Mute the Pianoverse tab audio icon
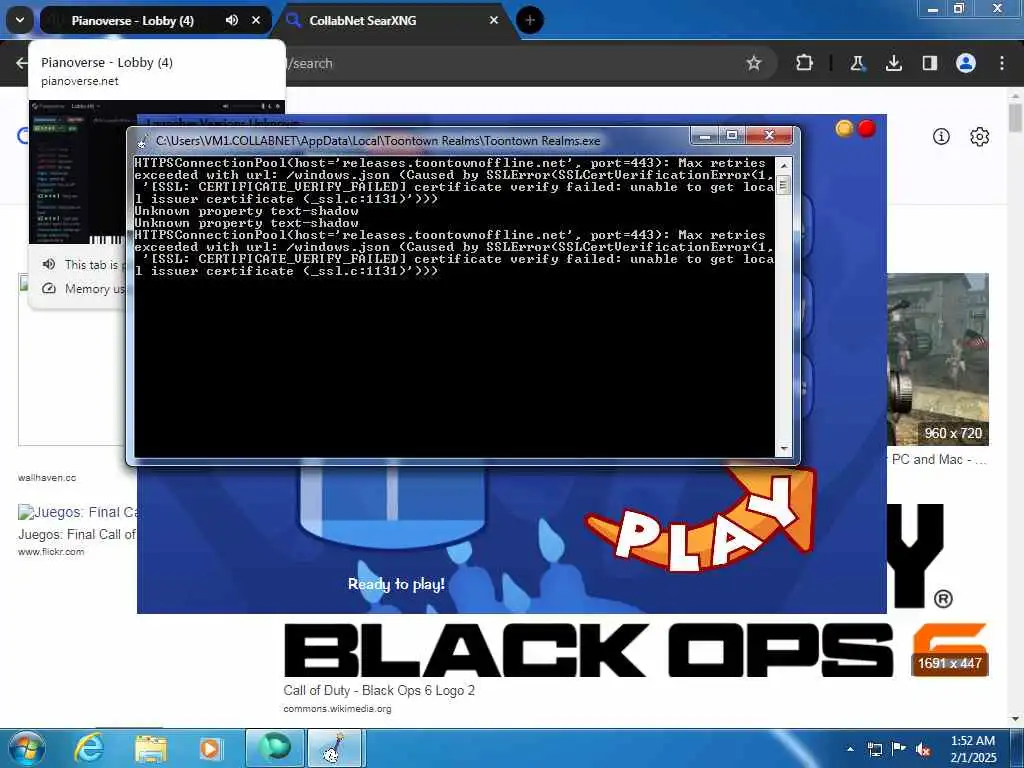Viewport: 1024px width, 768px height. point(232,20)
